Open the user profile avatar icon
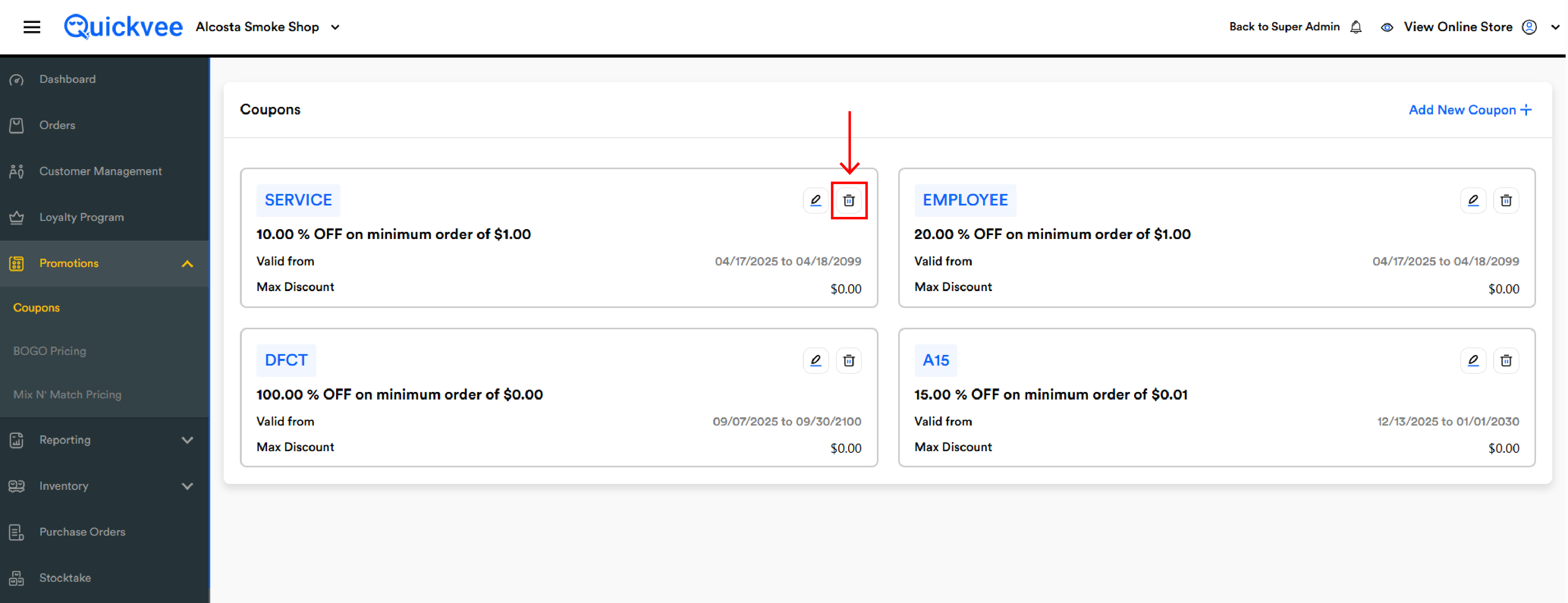The width and height of the screenshot is (1568, 603). click(1529, 27)
